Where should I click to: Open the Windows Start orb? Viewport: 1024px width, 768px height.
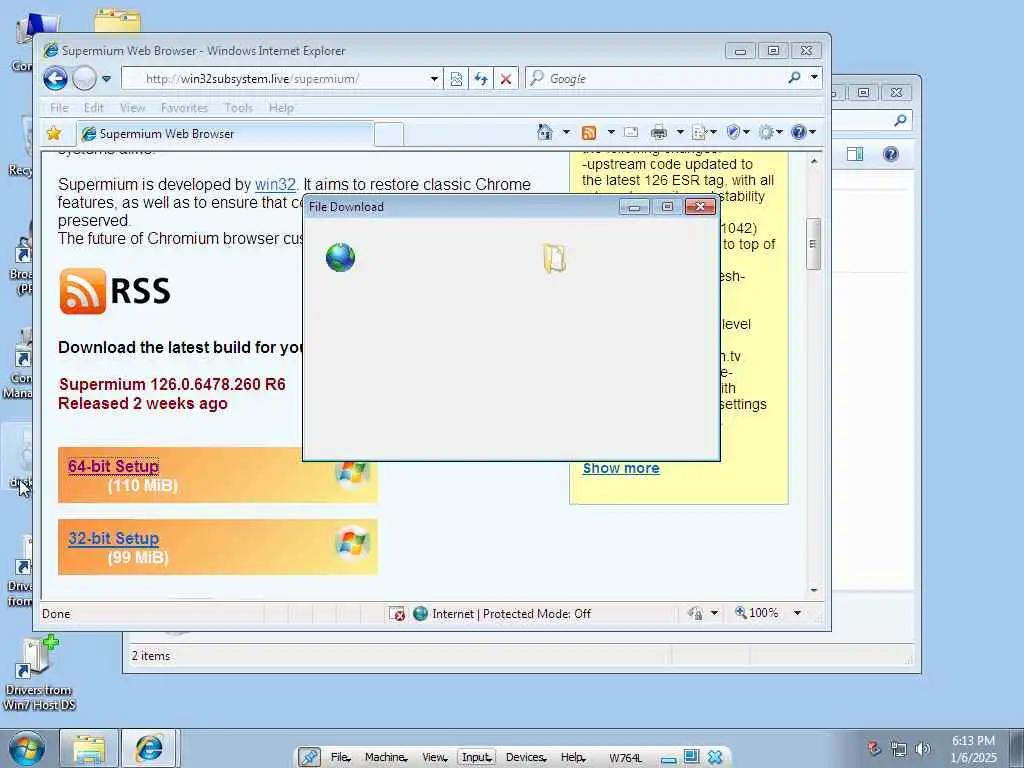(x=27, y=748)
